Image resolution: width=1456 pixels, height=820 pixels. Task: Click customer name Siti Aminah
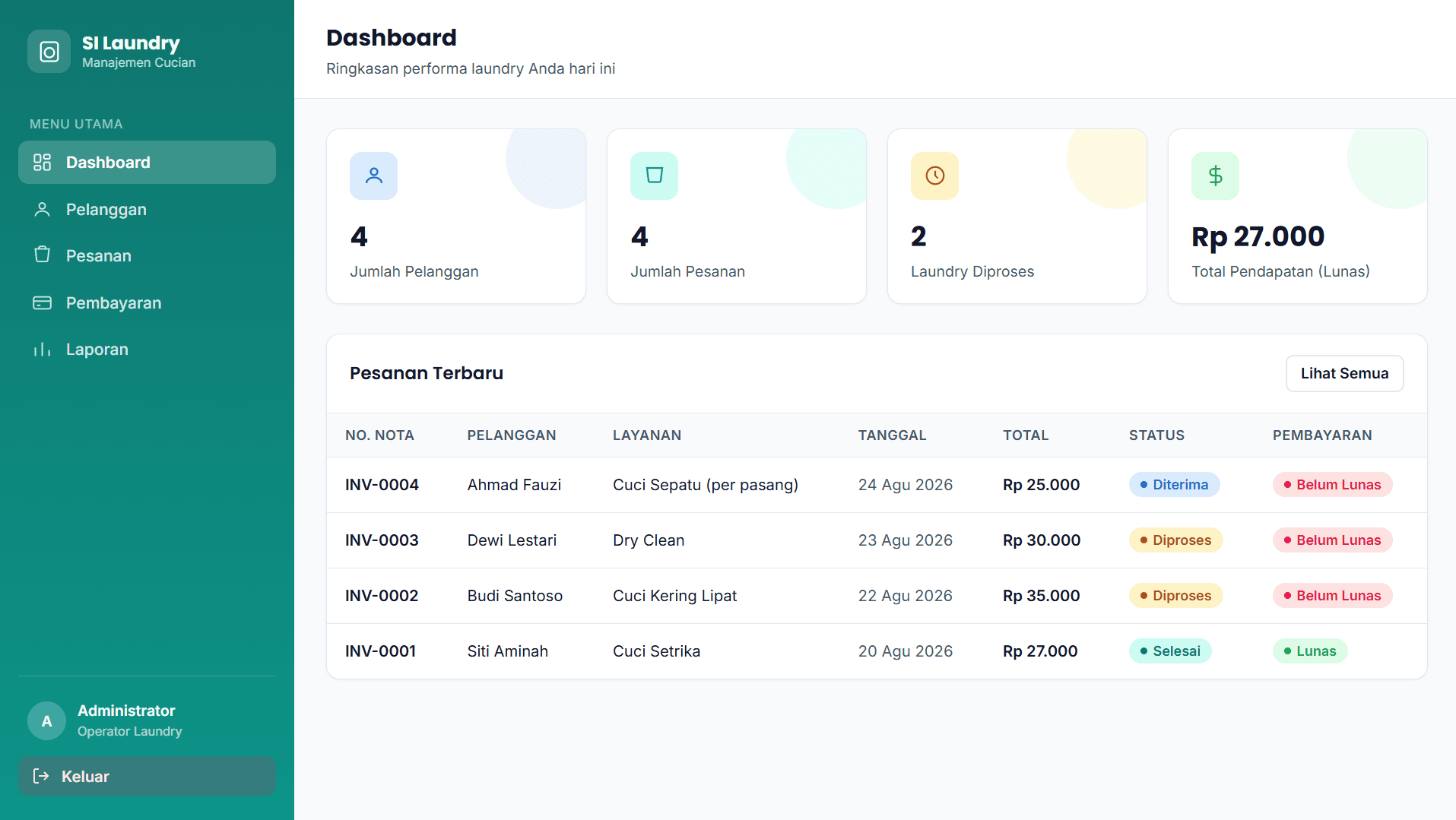507,651
